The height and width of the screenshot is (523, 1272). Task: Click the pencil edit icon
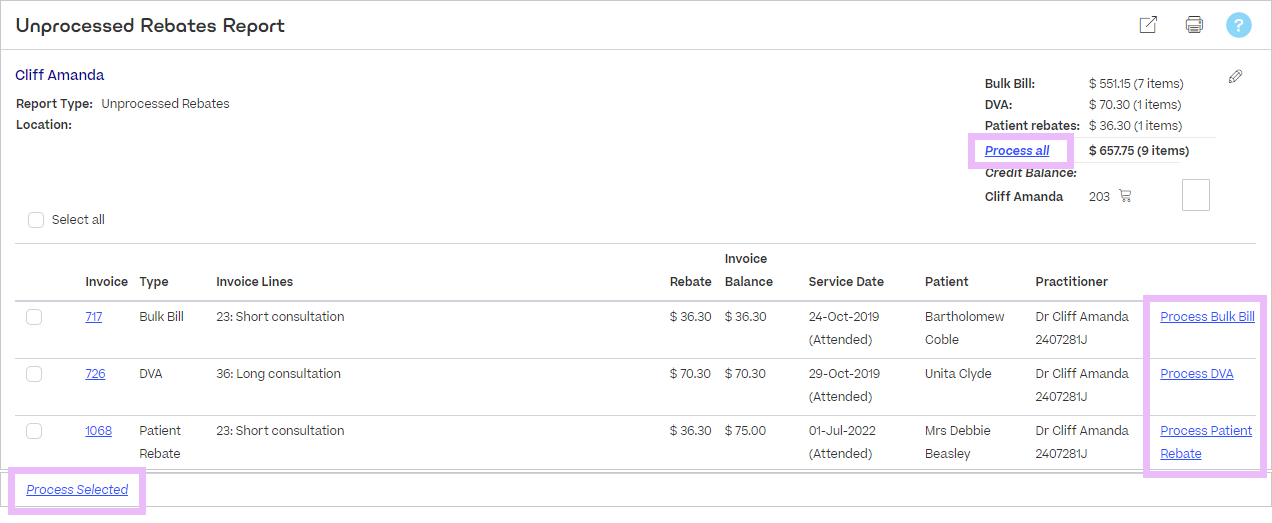[x=1235, y=76]
